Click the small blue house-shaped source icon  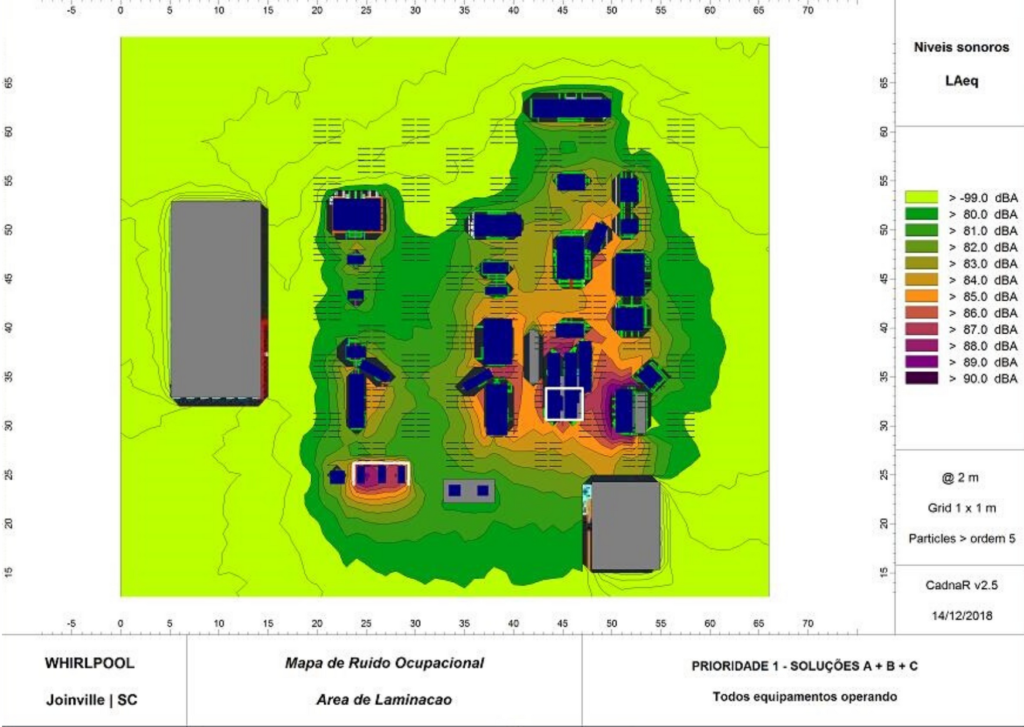[x=337, y=475]
